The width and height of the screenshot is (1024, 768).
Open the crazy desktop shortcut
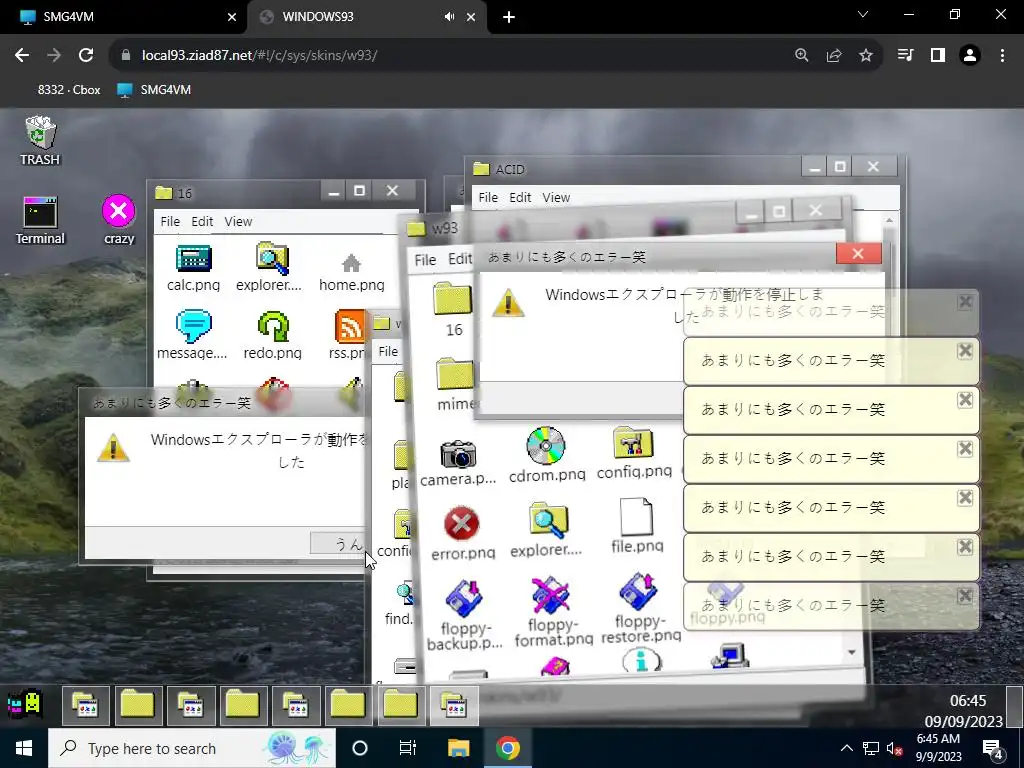(119, 221)
